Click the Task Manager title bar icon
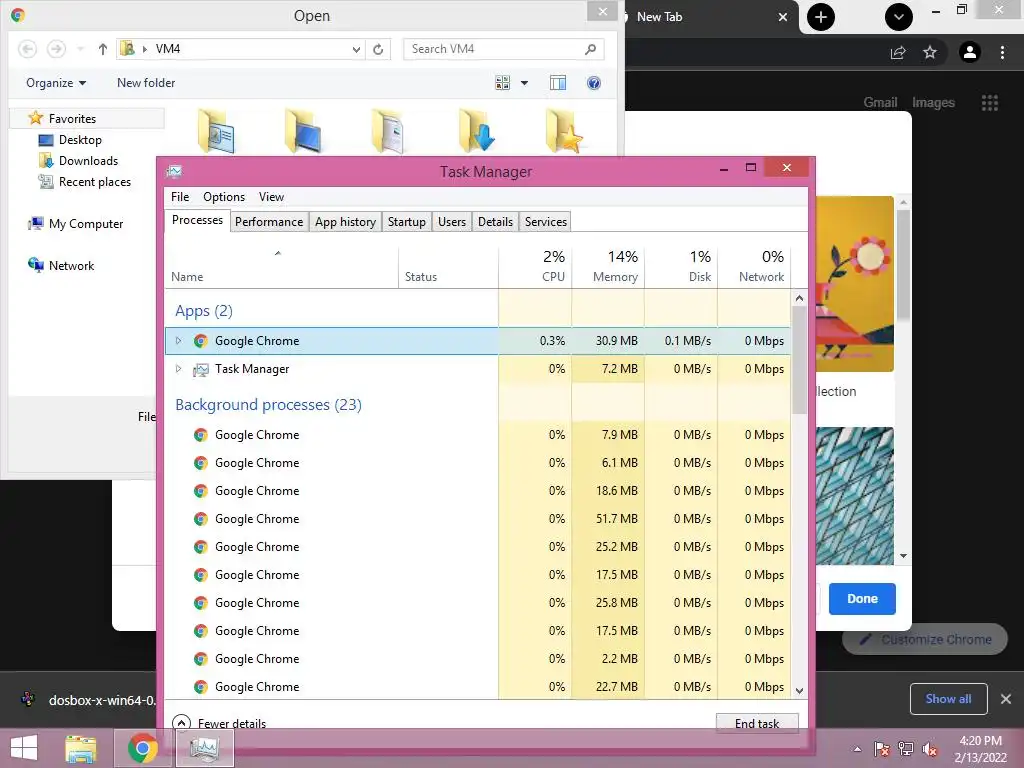The image size is (1024, 768). point(174,172)
